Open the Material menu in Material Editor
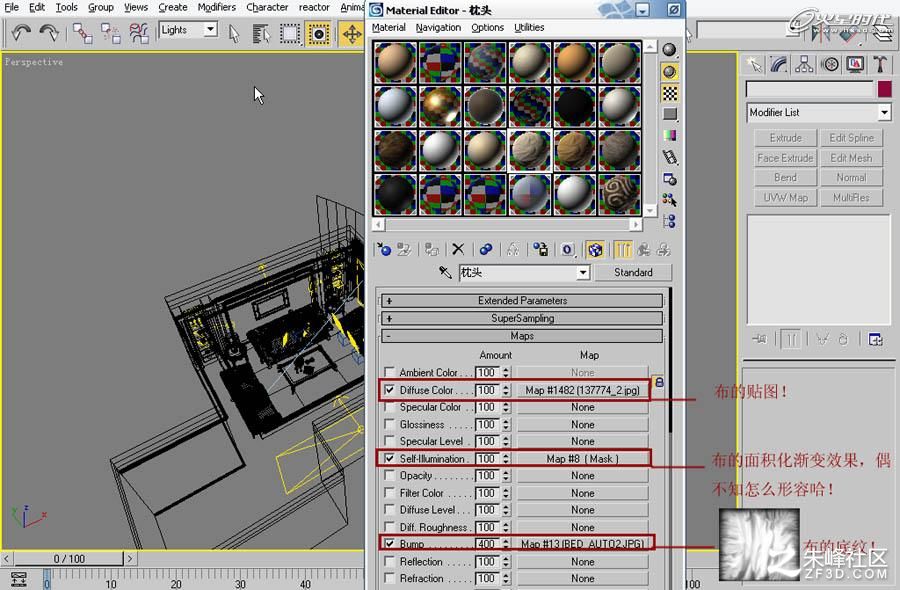The image size is (900, 590). 389,28
